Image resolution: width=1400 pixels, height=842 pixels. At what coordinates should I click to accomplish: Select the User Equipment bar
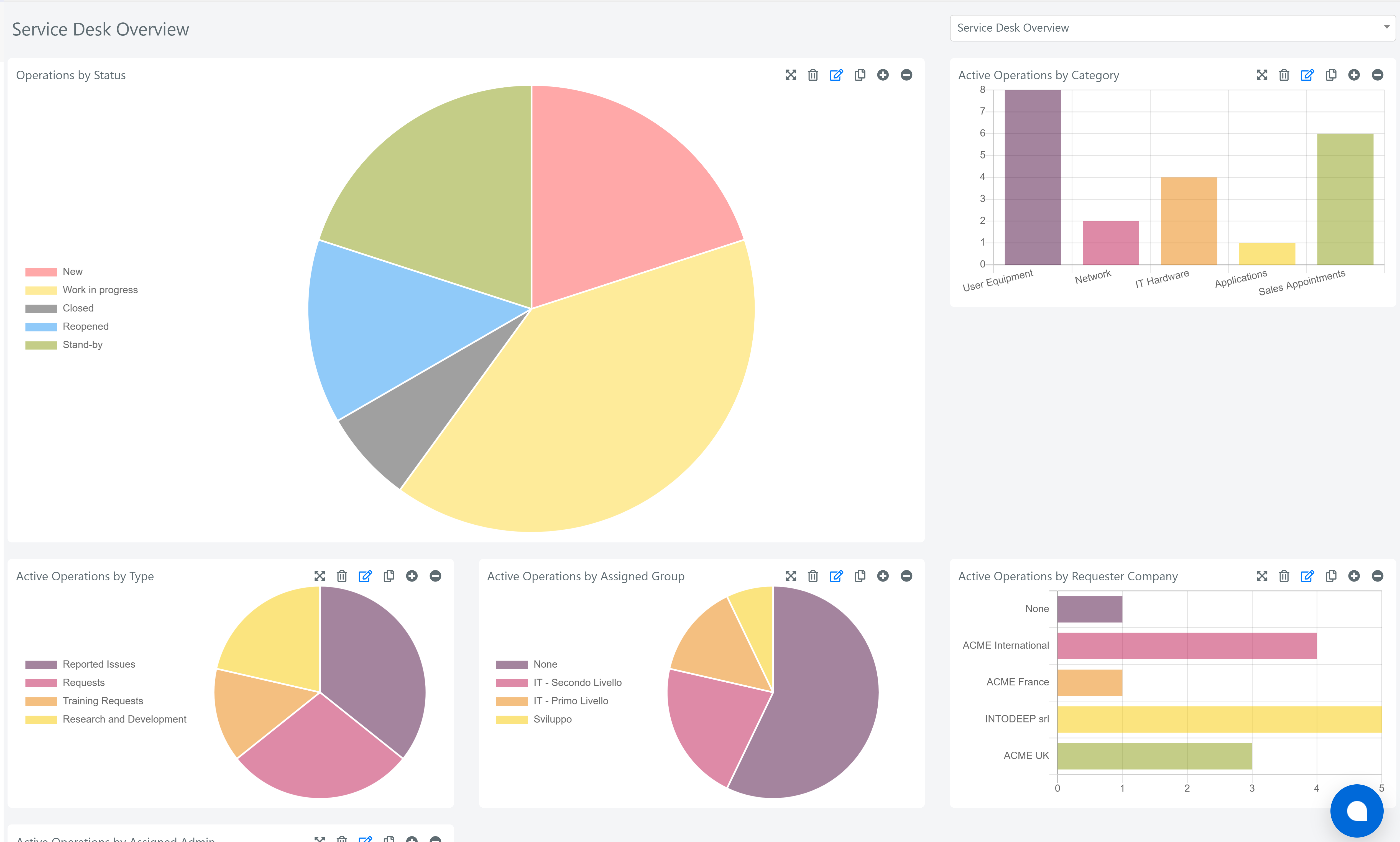(x=1033, y=177)
